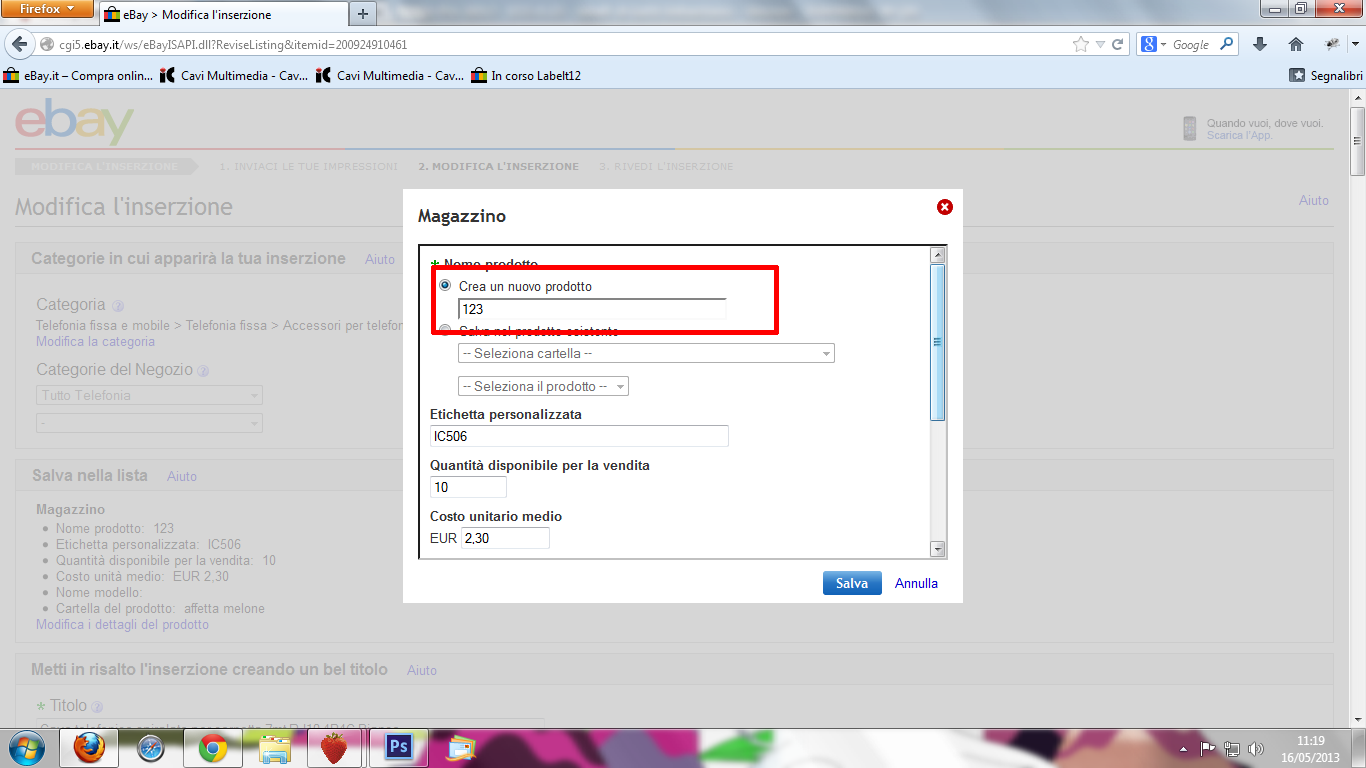Click Annulla link in Magazzino dialog
Screen dimensions: 1366x768
[x=916, y=583]
